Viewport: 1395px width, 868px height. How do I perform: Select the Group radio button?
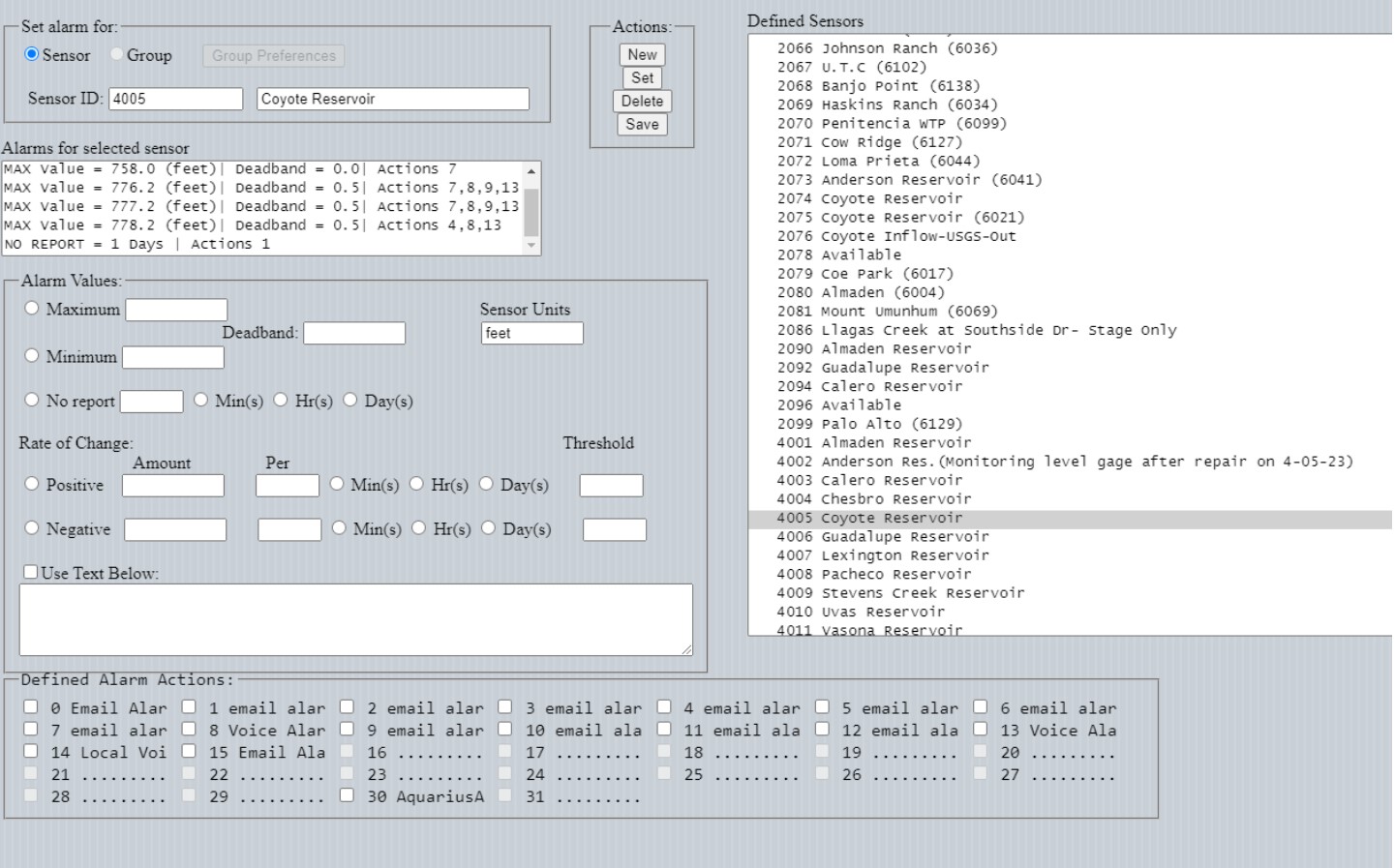[117, 55]
